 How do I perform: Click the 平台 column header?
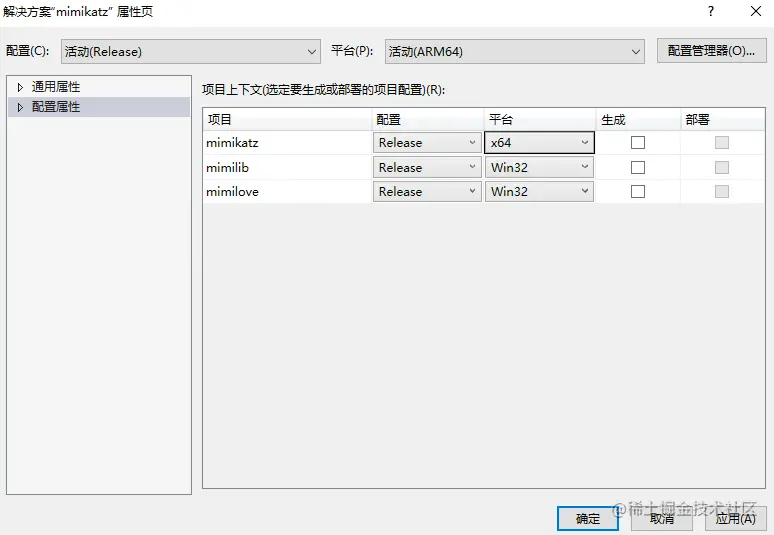540,119
